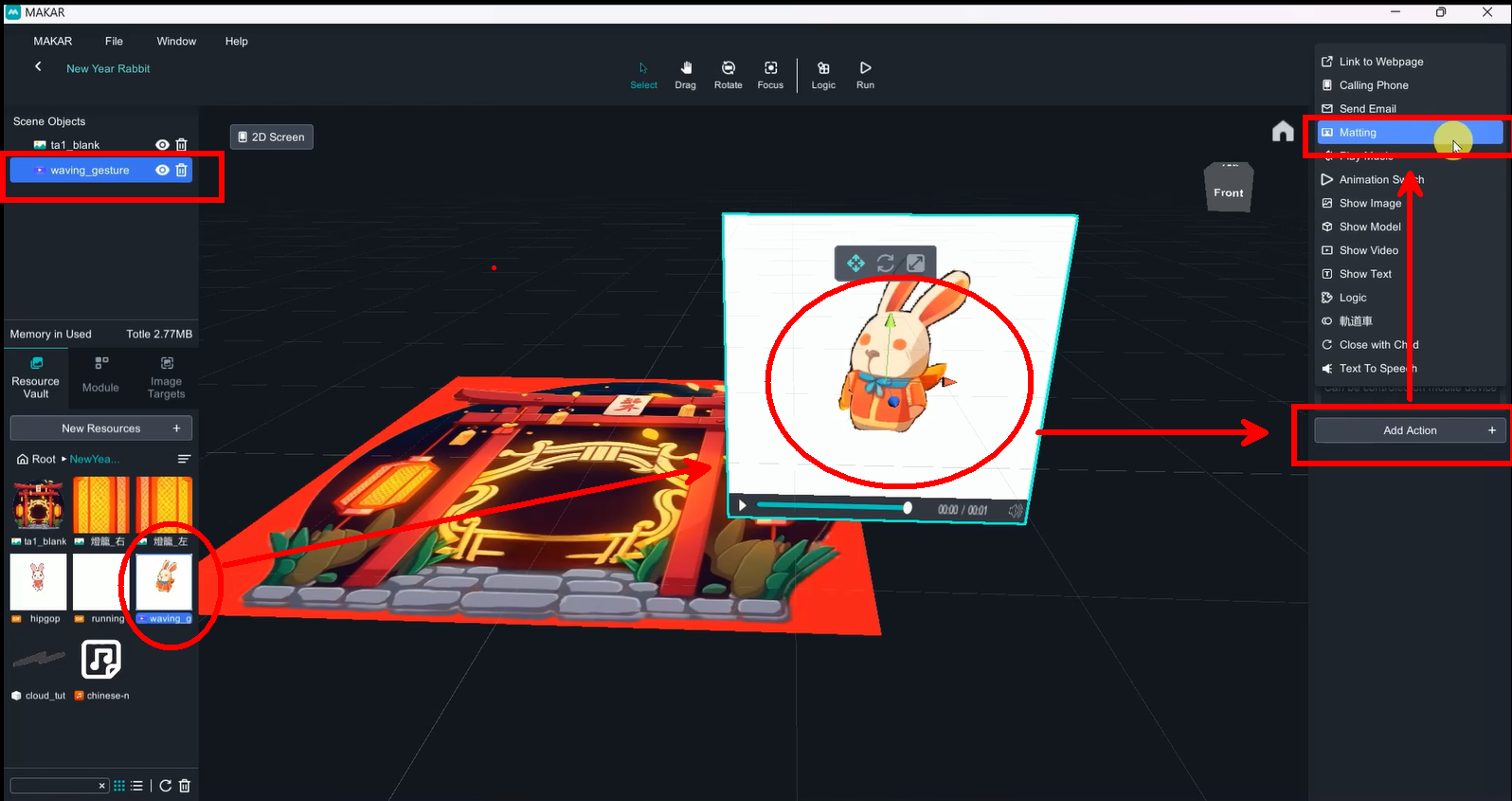Hide the ta1_blank object with eye icon

click(162, 145)
